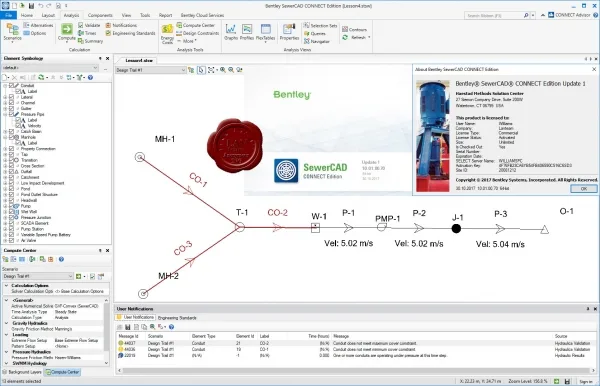Toggle the Manhole element checkbox
Viewport: 600px width, 386px height.
click(x=11, y=137)
